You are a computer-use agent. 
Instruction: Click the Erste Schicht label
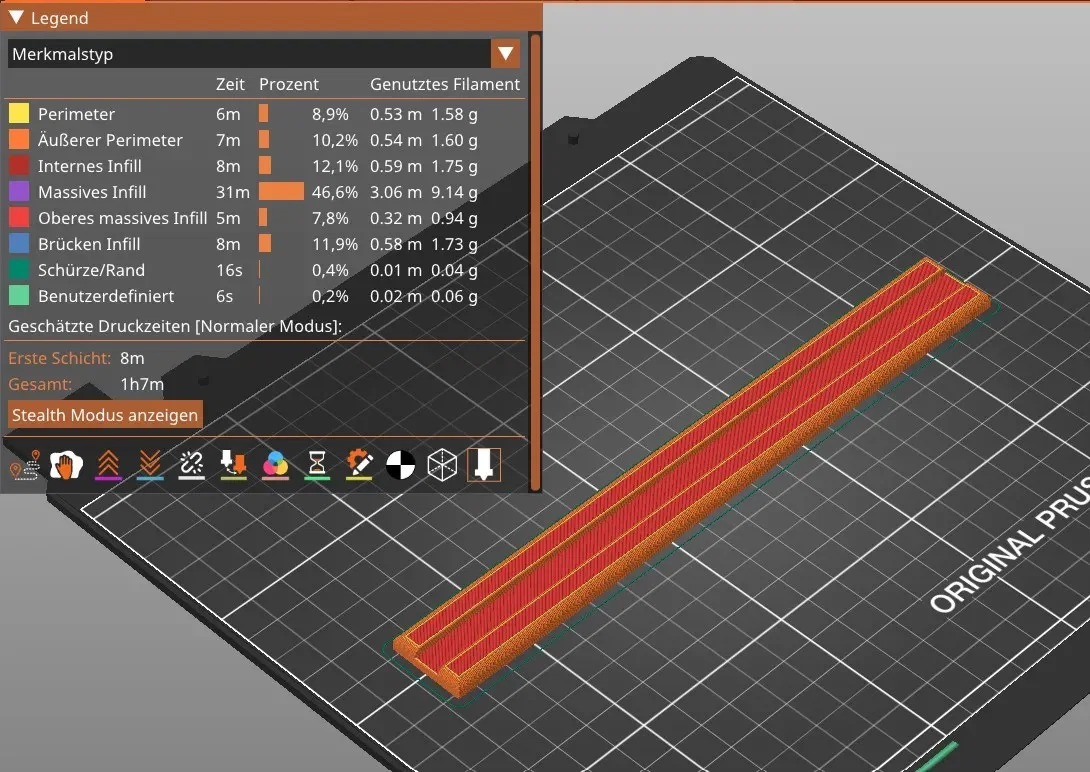coord(60,358)
